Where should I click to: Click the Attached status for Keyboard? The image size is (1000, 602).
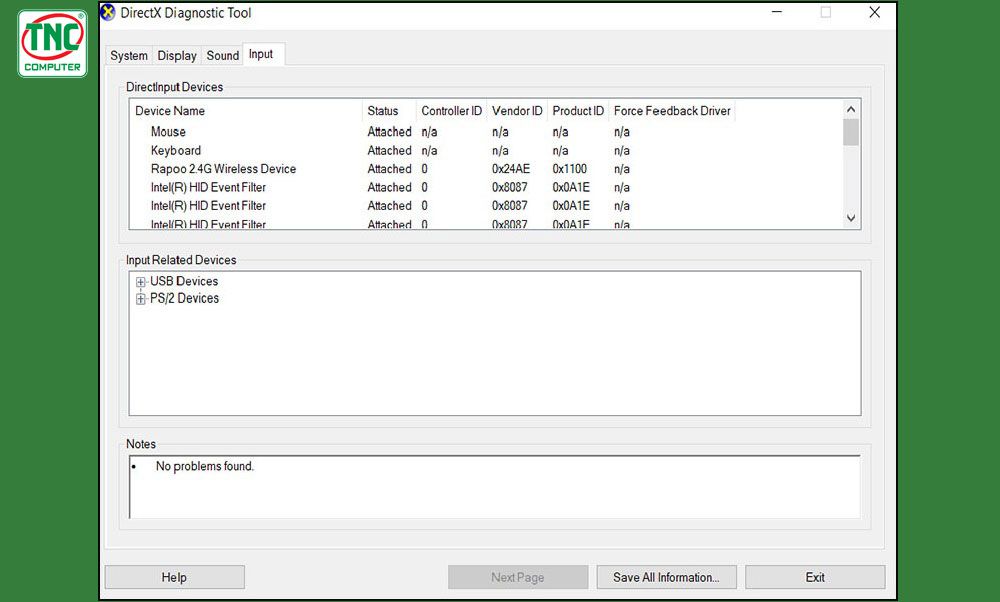[389, 150]
